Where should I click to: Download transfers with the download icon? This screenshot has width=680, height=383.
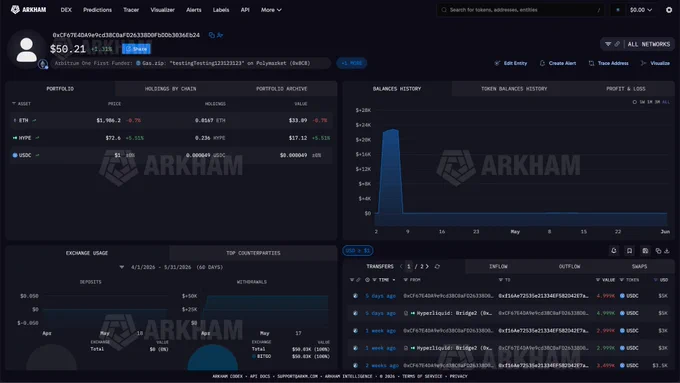(667, 251)
